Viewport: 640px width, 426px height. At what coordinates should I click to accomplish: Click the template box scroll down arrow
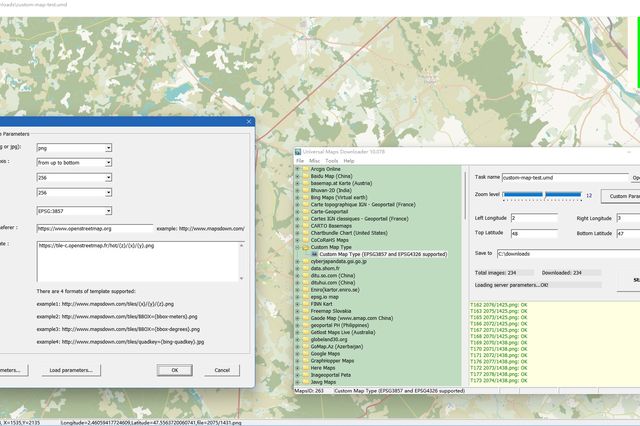(x=242, y=278)
